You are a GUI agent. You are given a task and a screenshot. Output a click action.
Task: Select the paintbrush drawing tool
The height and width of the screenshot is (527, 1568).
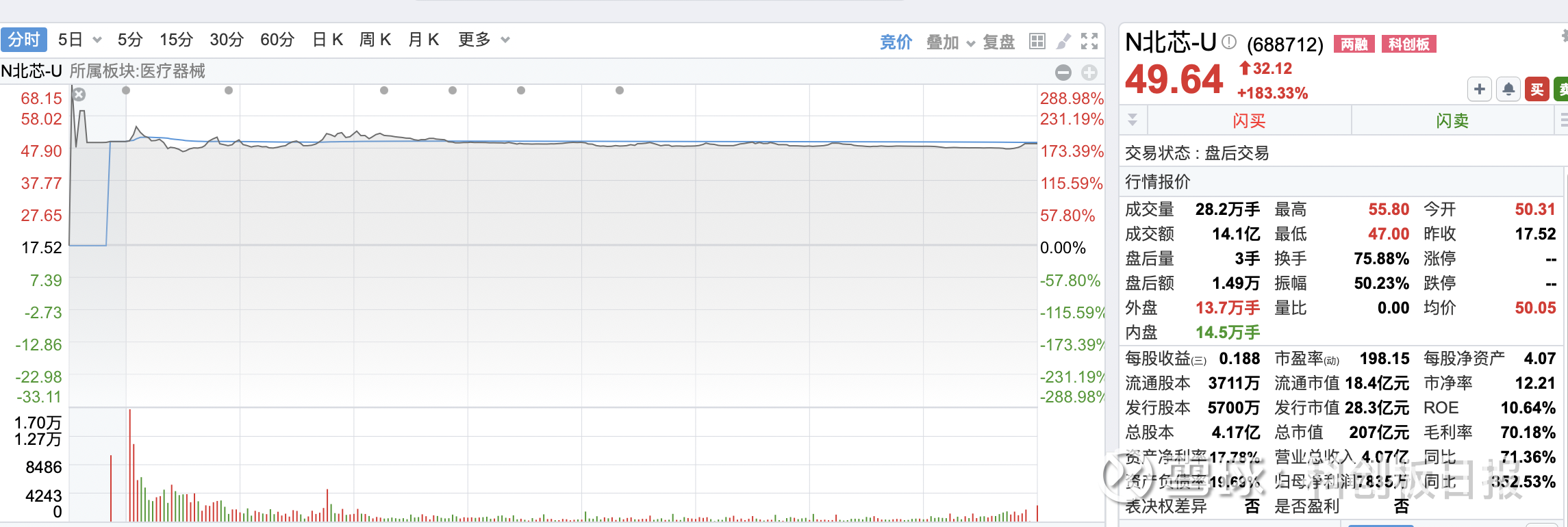click(x=1063, y=41)
